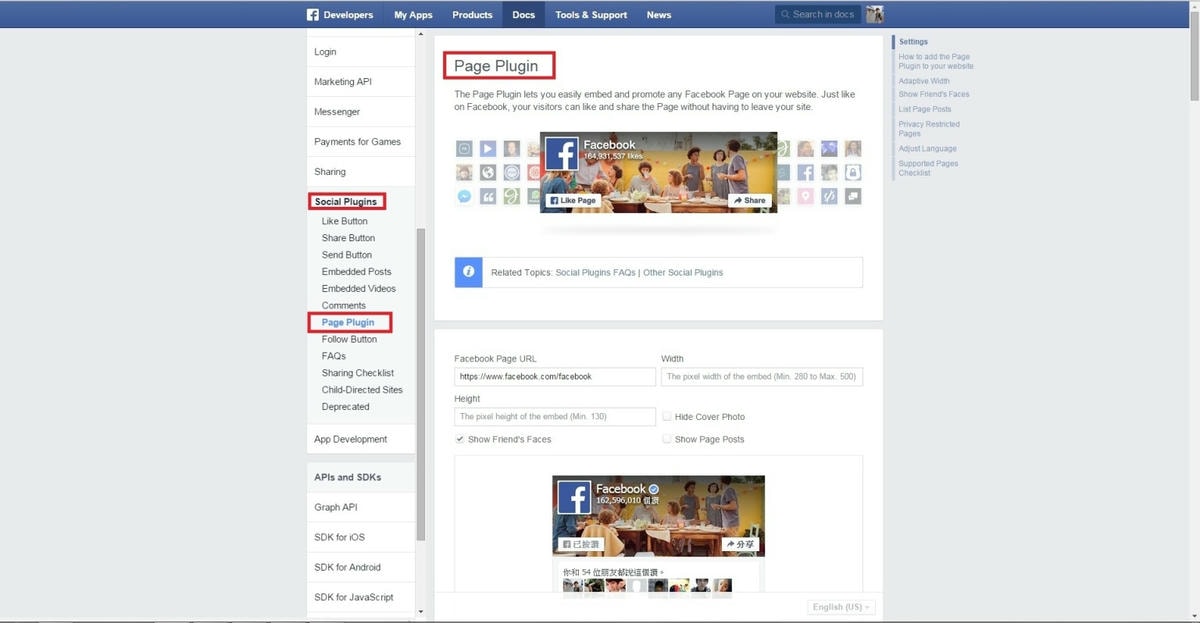The height and width of the screenshot is (623, 1200).
Task: Open Social Plugins FAQs related link
Action: pyautogui.click(x=596, y=272)
